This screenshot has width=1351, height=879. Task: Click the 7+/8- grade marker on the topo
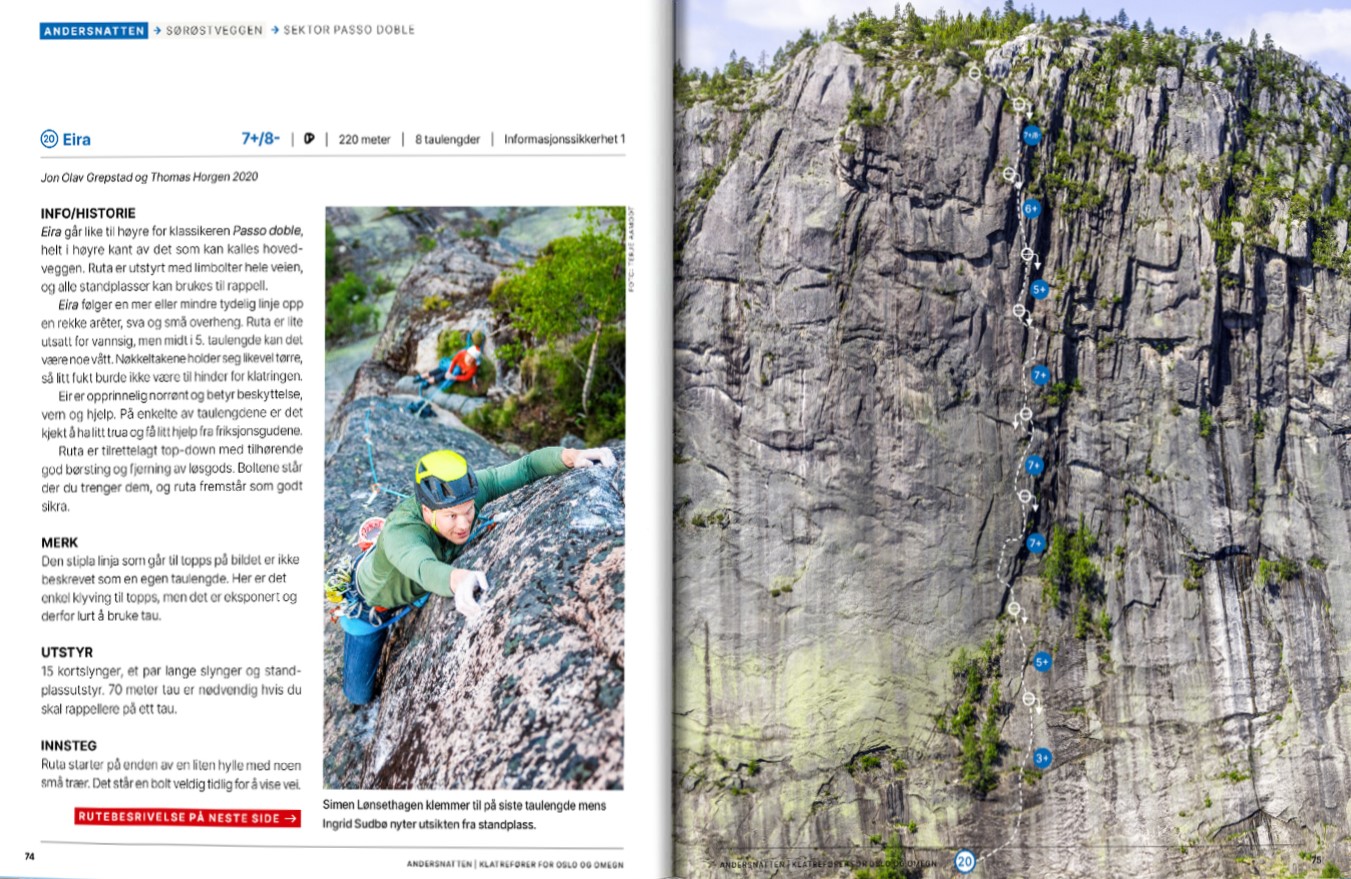(x=1032, y=134)
